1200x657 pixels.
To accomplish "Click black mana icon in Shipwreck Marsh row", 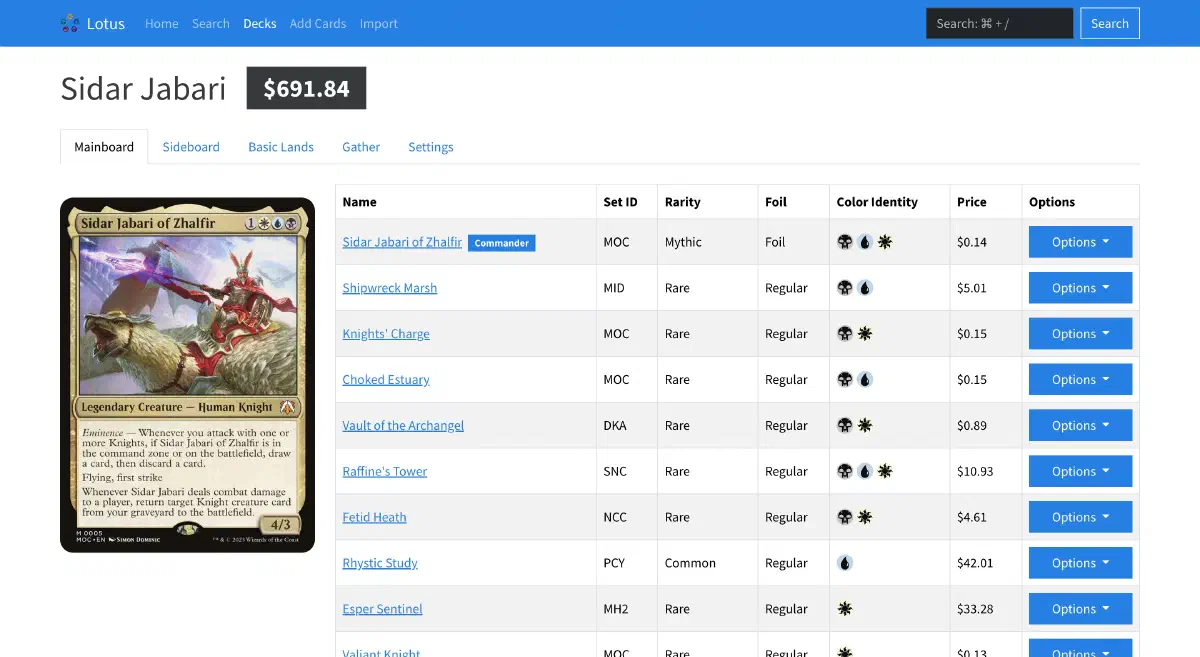I will point(845,288).
